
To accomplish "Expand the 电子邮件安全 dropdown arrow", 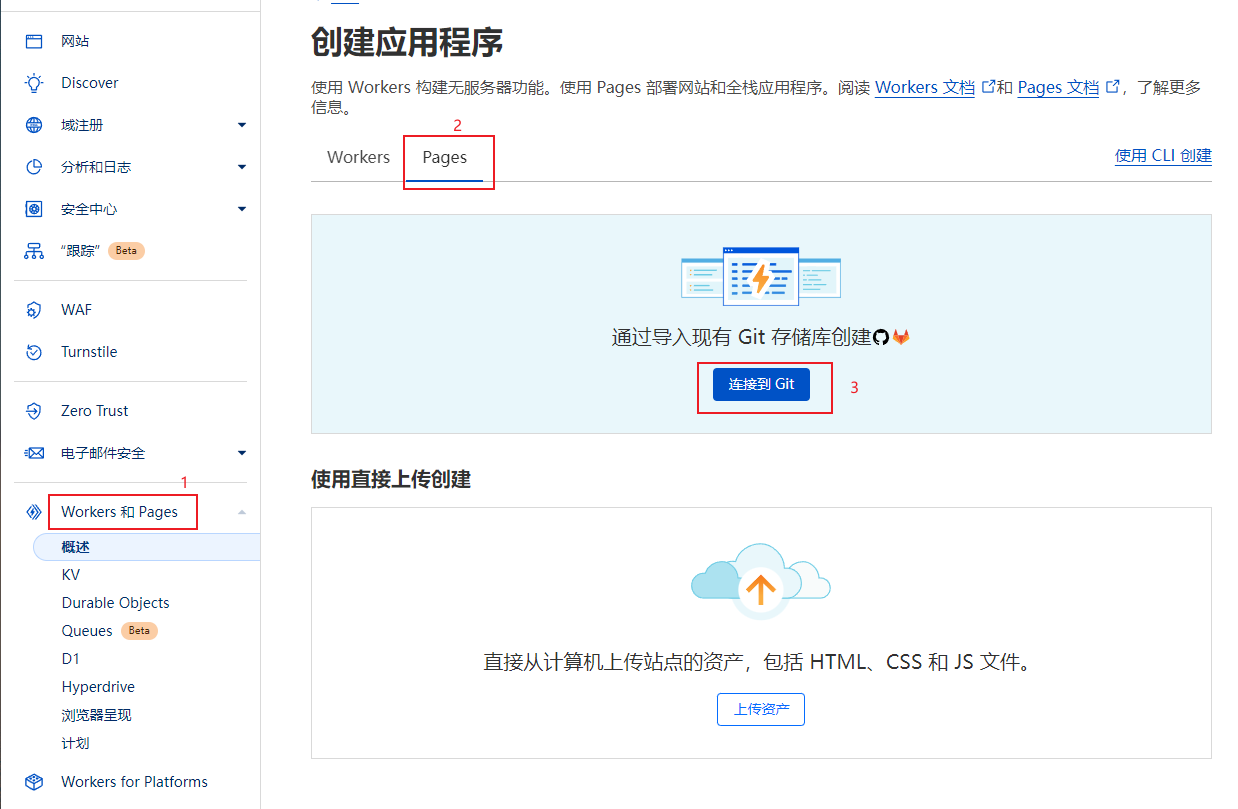I will pos(242,453).
